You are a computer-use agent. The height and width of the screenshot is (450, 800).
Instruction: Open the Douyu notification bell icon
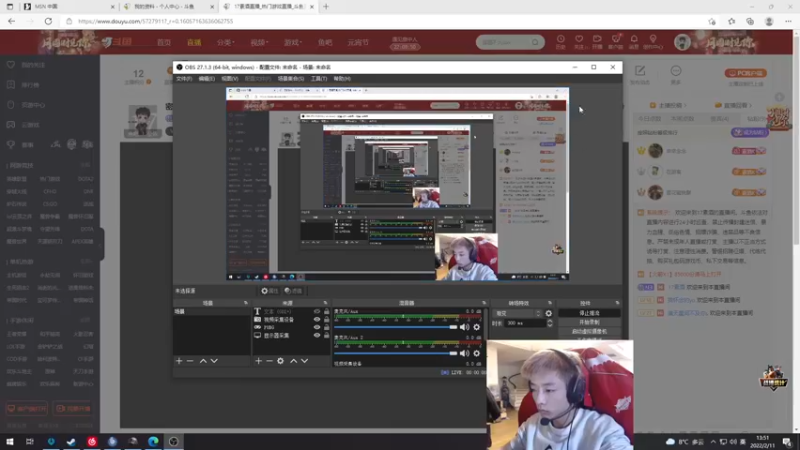click(634, 41)
